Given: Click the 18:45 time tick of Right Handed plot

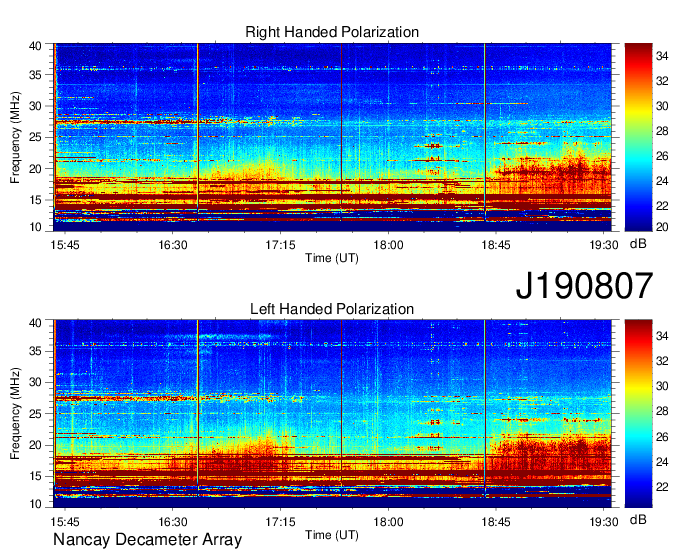Looking at the screenshot, I should click(x=496, y=245).
